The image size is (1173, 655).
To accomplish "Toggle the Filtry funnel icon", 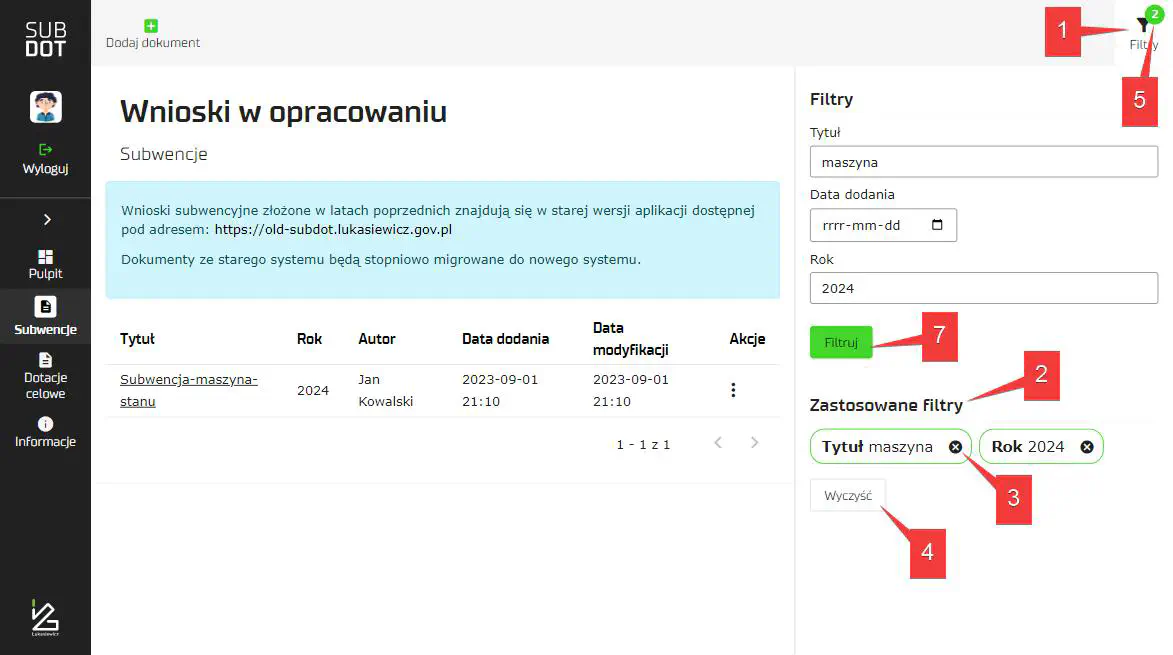I will coord(1143,27).
